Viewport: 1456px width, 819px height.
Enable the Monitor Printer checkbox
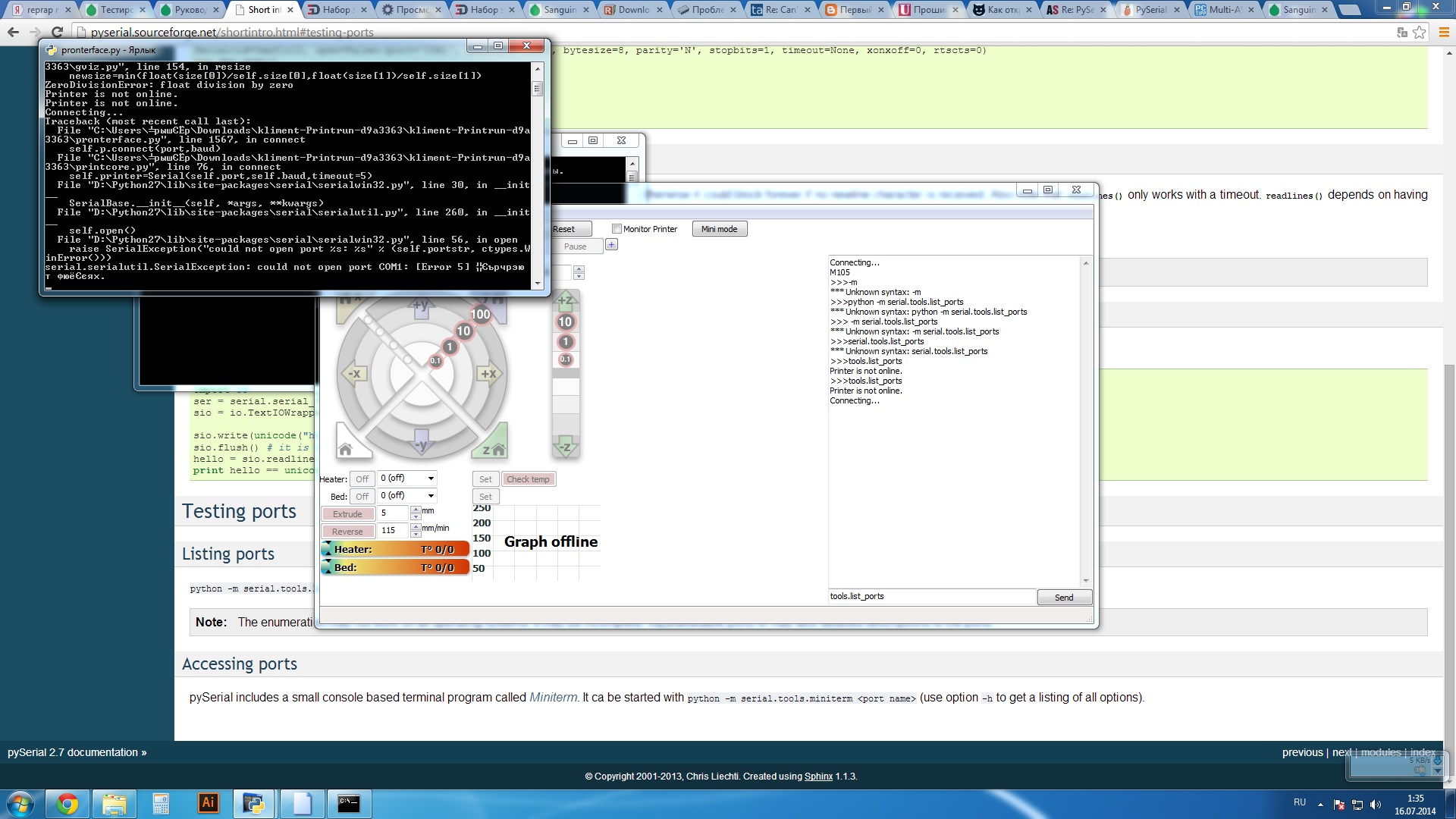coord(617,229)
